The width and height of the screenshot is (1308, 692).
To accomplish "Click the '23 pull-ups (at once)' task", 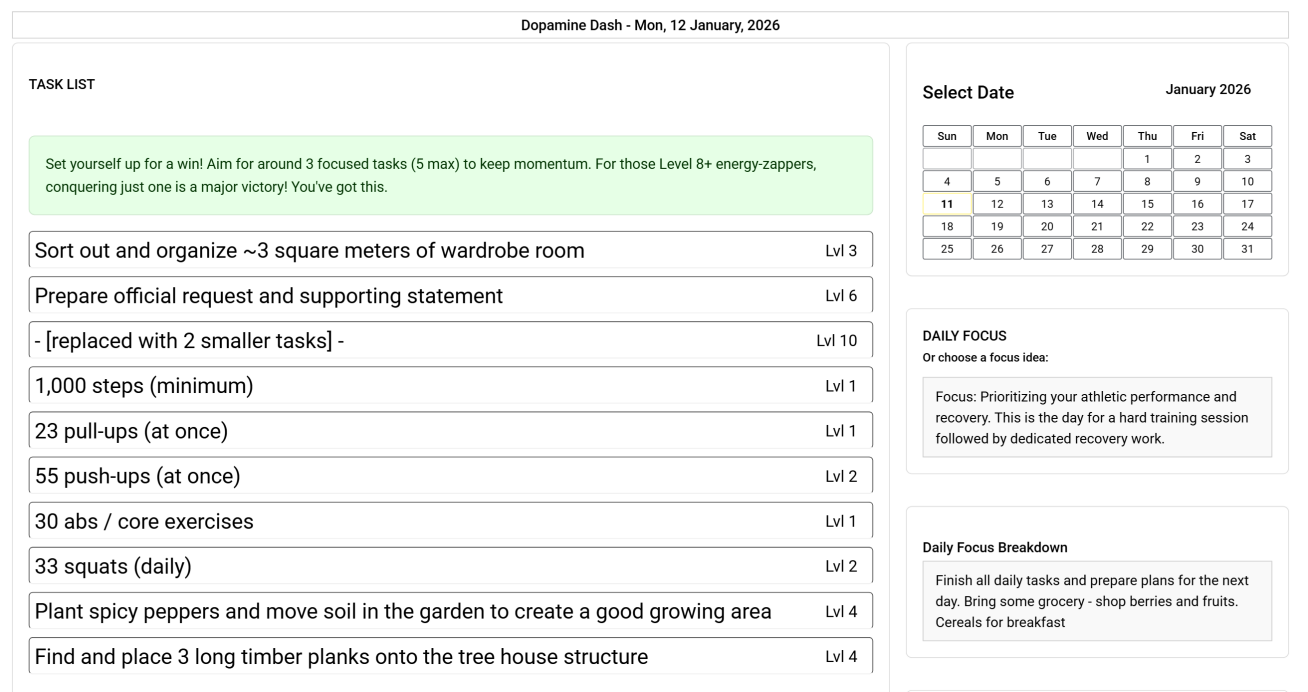I will (450, 431).
